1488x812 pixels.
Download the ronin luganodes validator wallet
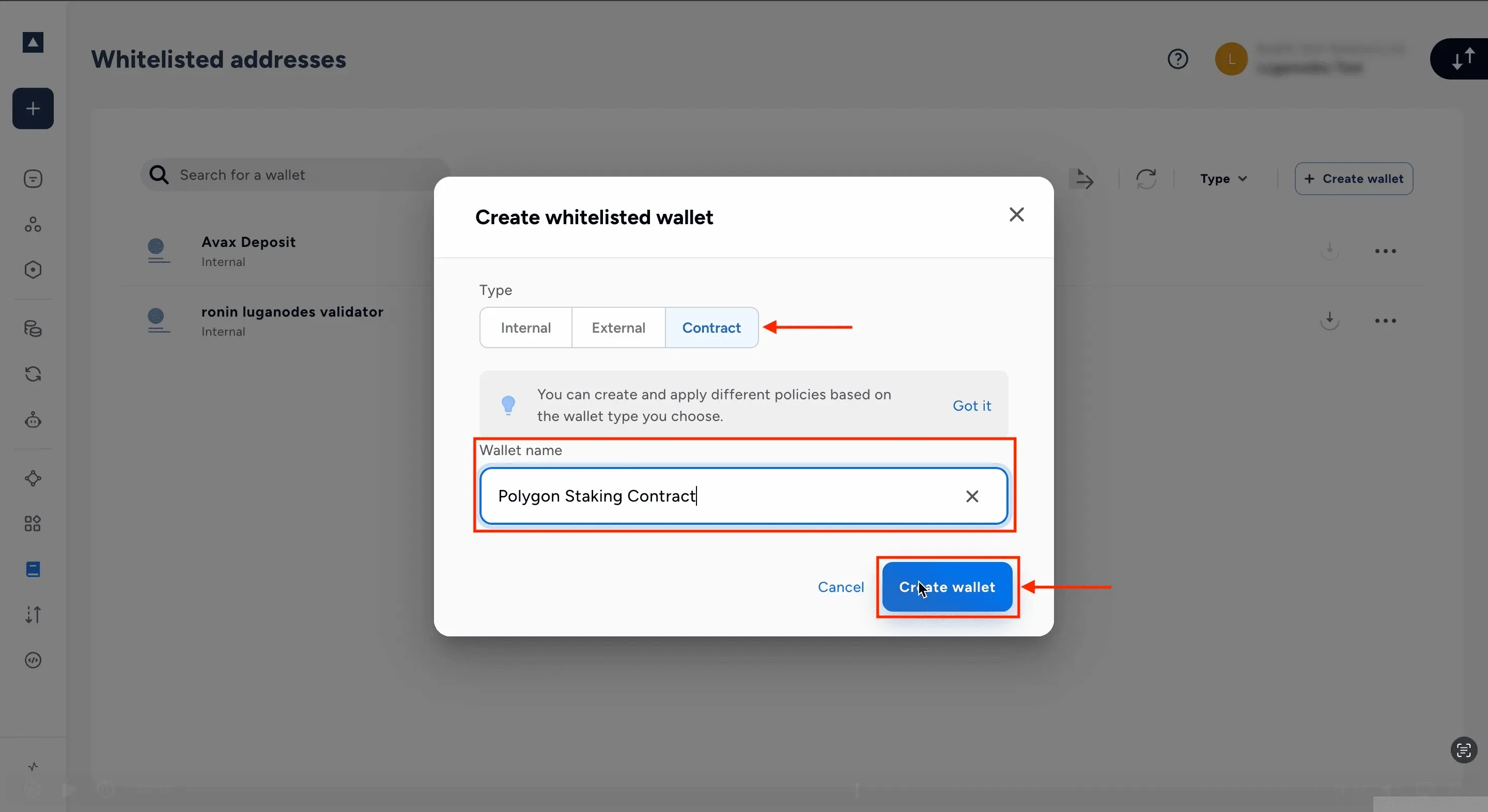point(1330,321)
